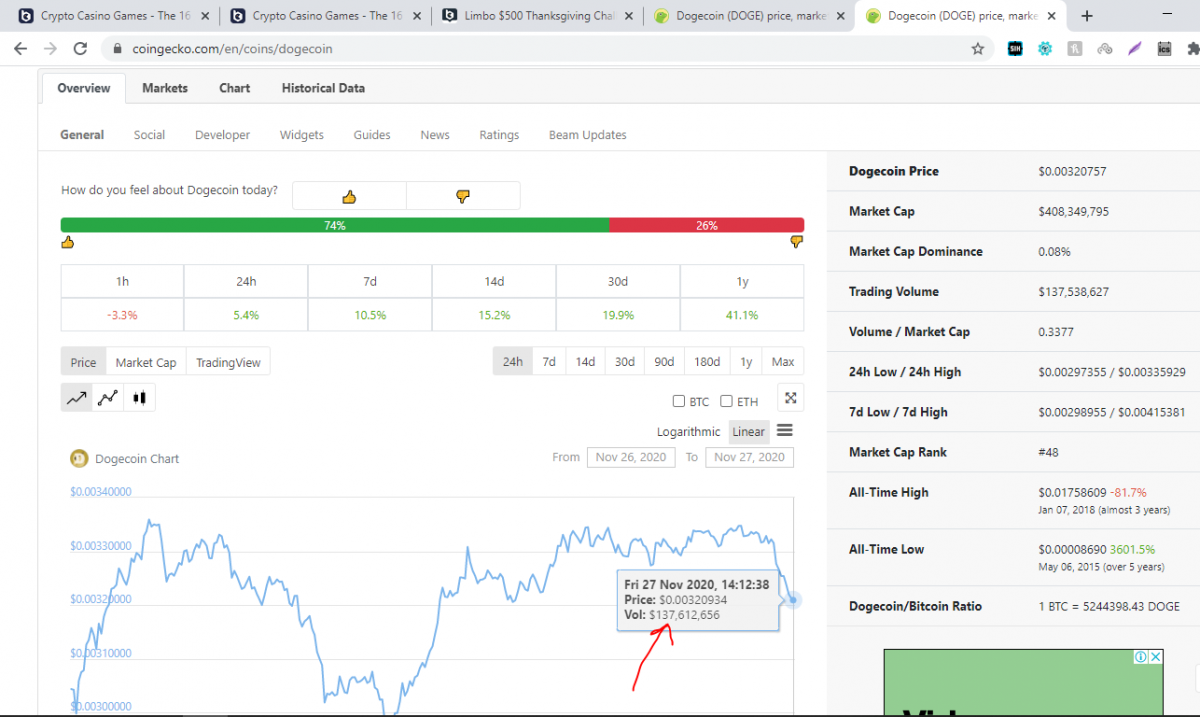1200x717 pixels.
Task: Enable the ETH comparison checkbox
Action: click(x=726, y=402)
